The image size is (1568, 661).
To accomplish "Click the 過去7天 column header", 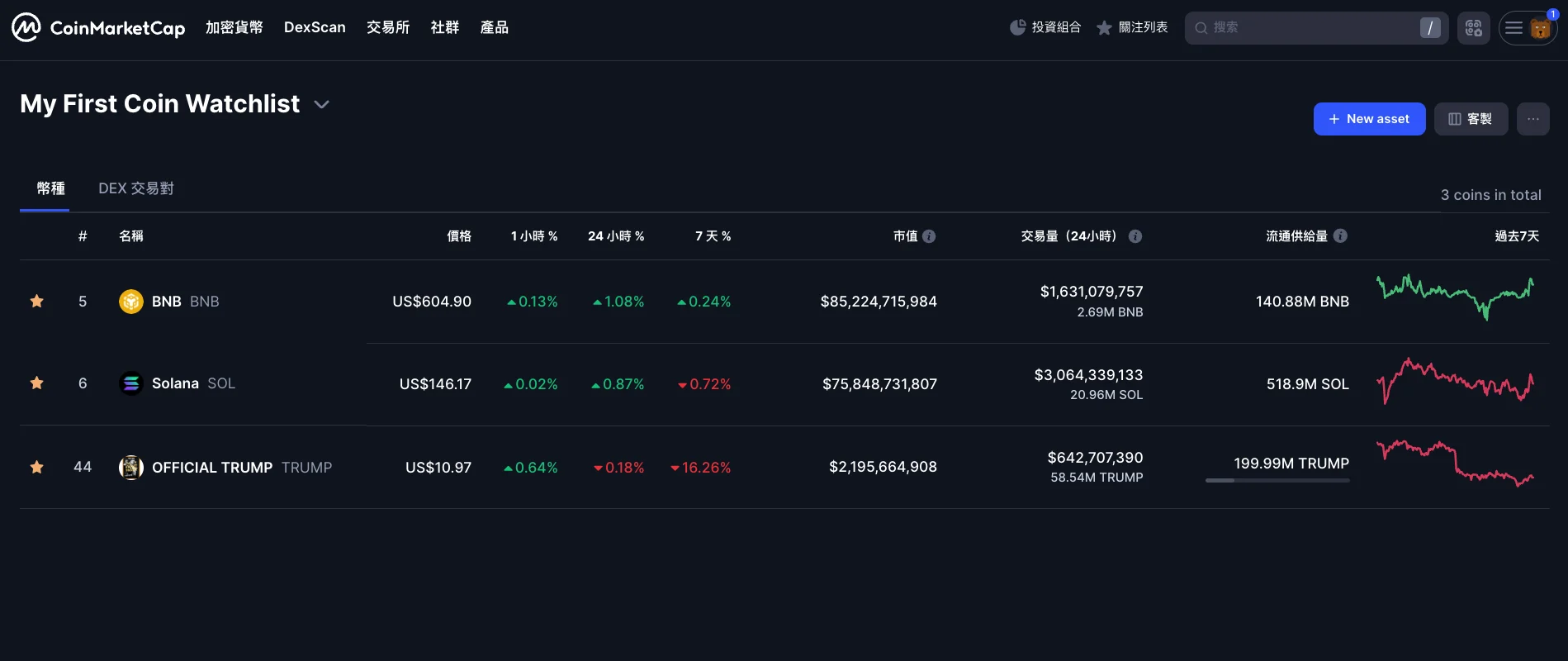I will click(1517, 236).
